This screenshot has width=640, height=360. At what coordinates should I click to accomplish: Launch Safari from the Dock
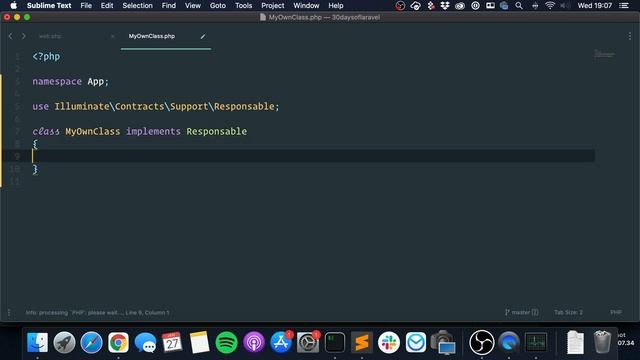(x=91, y=342)
